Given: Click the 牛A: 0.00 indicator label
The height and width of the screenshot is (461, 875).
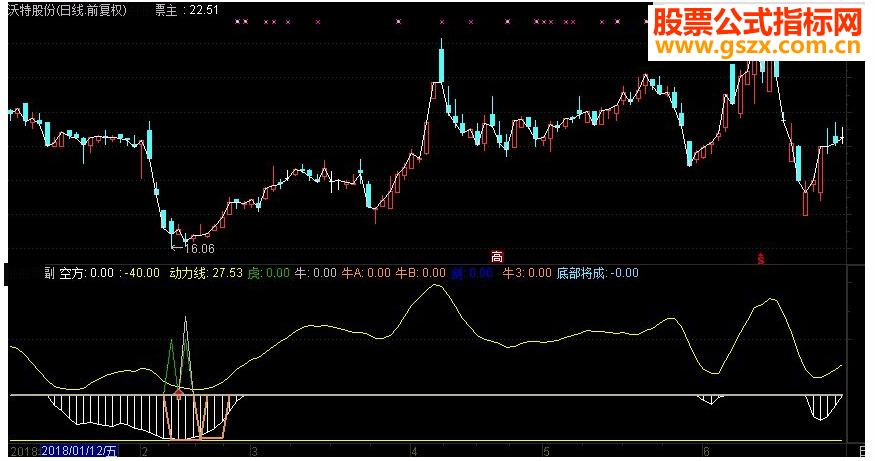Looking at the screenshot, I should [366, 273].
